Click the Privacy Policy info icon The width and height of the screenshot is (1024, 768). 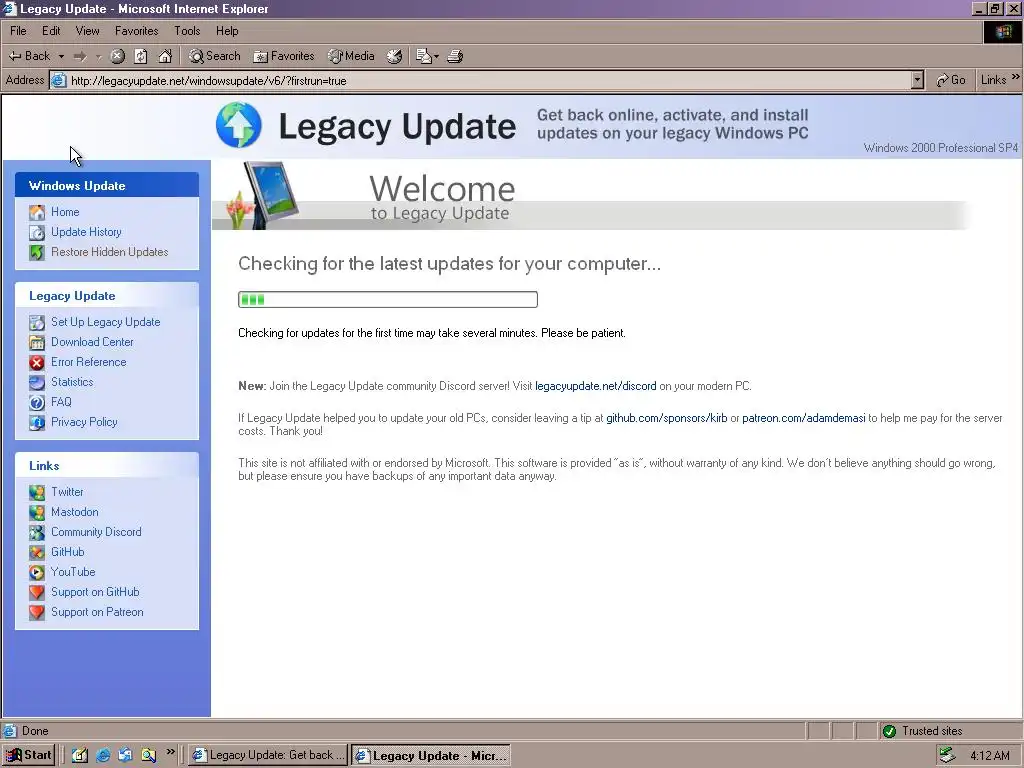37,423
